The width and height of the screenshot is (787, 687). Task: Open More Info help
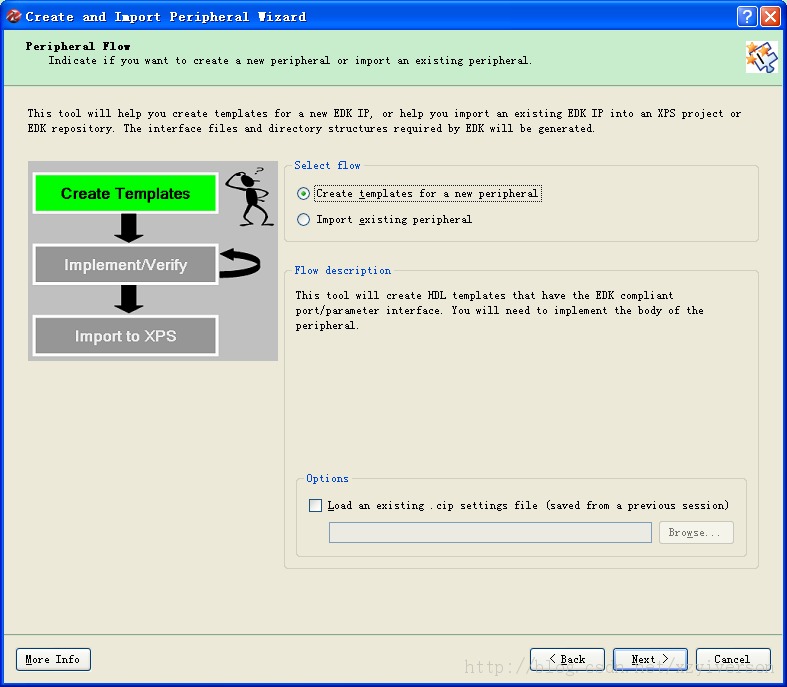click(x=53, y=659)
